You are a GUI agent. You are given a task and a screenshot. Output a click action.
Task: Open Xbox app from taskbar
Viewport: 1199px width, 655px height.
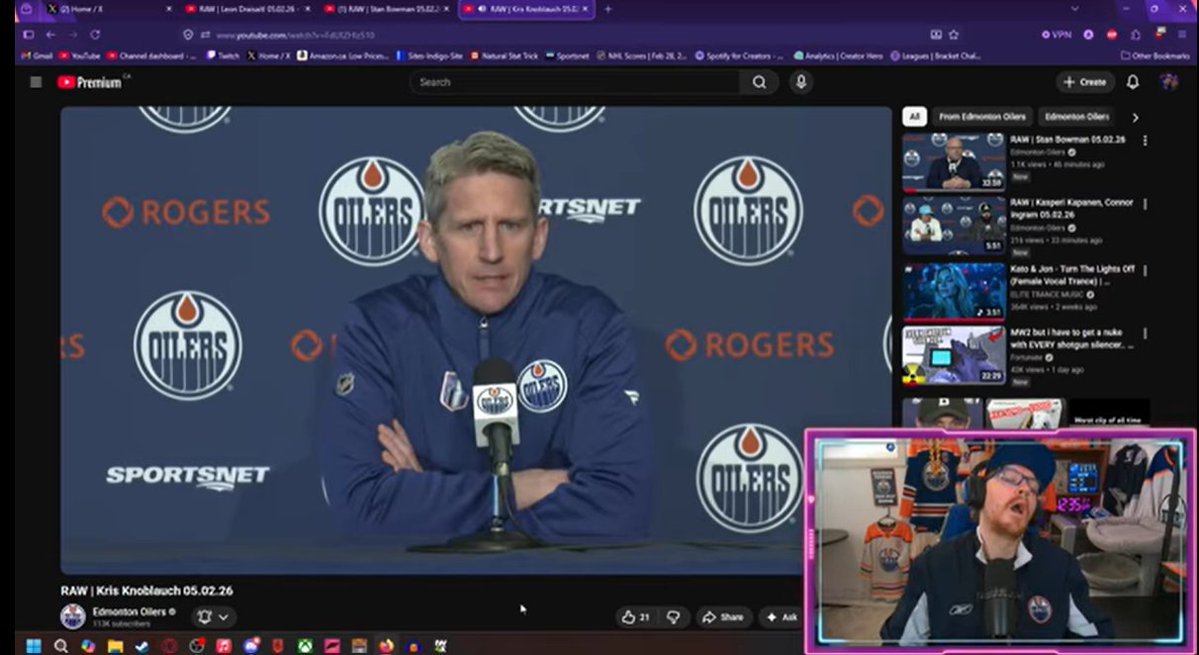305,646
